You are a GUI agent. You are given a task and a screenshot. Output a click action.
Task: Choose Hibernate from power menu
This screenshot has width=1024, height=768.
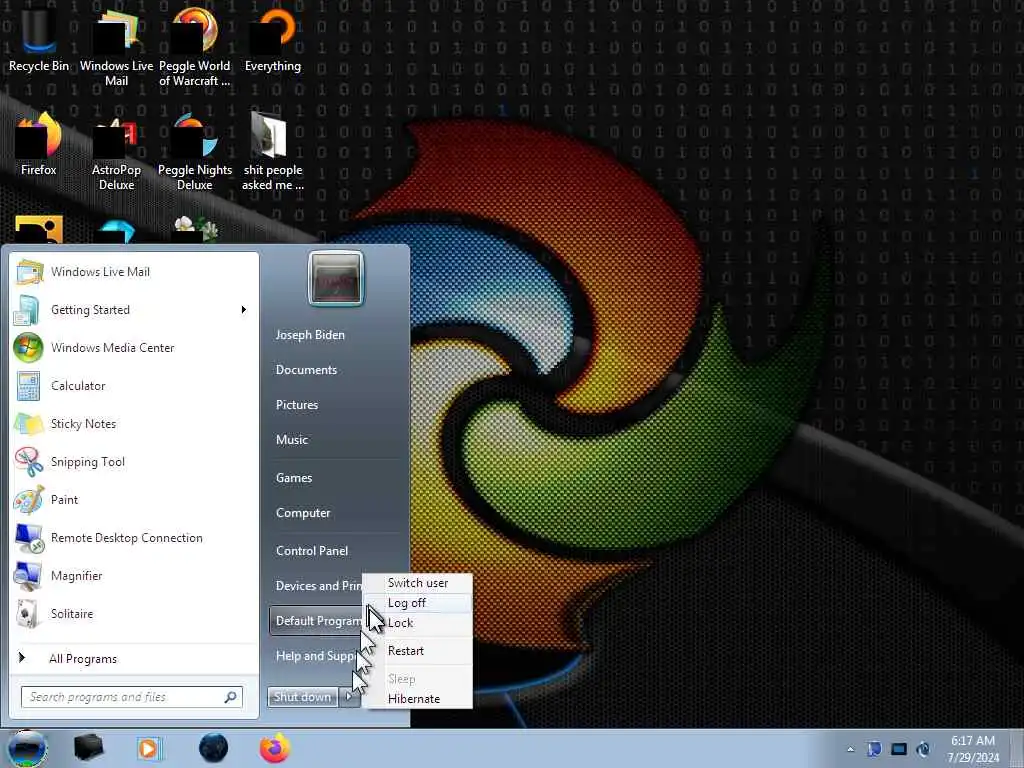(418, 699)
